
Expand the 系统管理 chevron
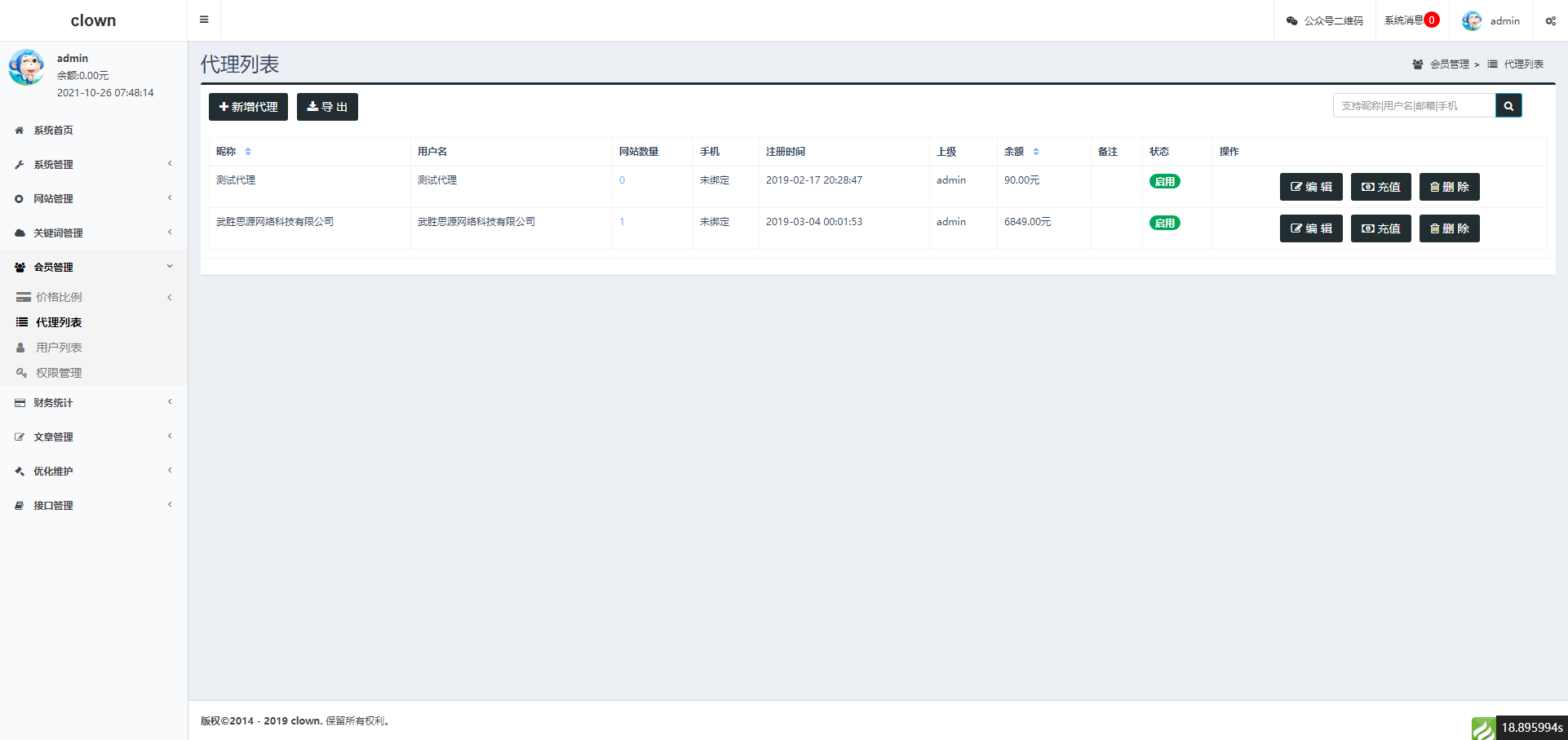[170, 164]
